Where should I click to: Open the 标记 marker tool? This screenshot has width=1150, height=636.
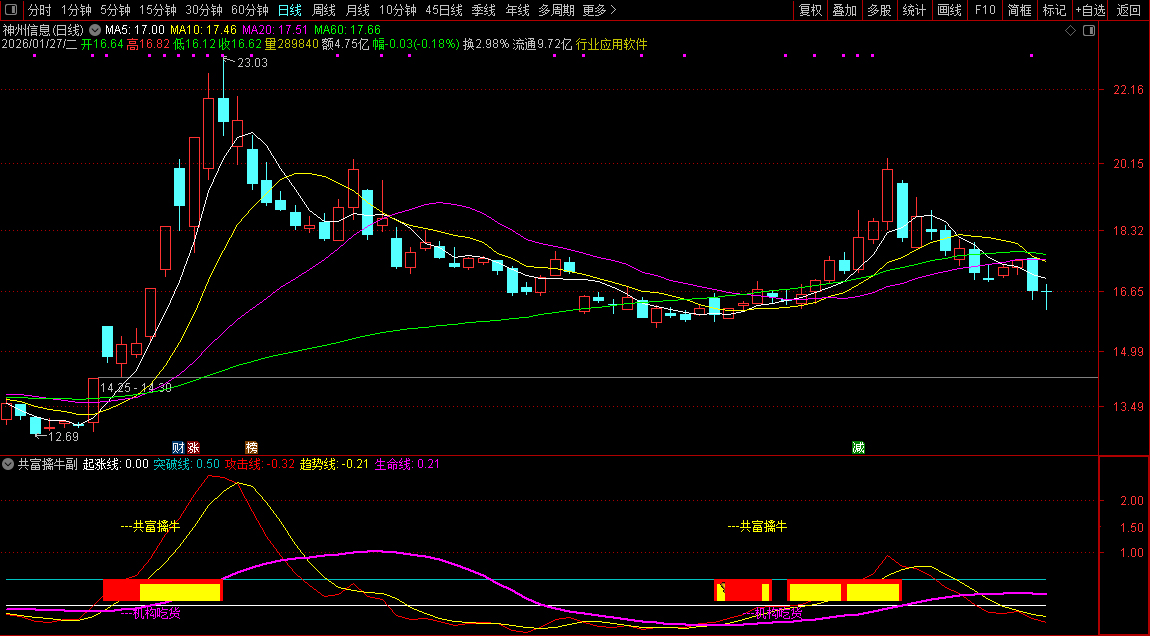[1054, 10]
